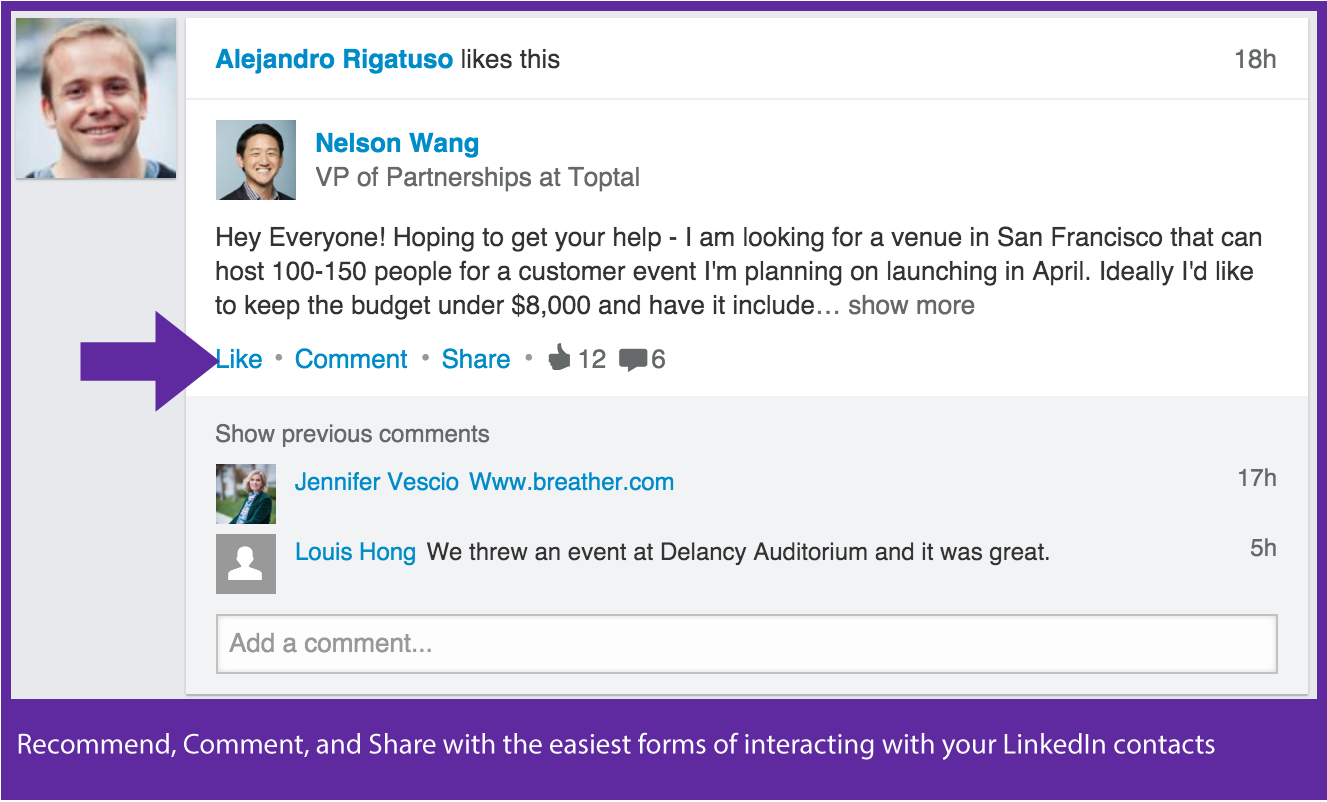Viewport: 1327px width, 802px height.
Task: Click the Comment link under the post
Action: click(x=351, y=359)
